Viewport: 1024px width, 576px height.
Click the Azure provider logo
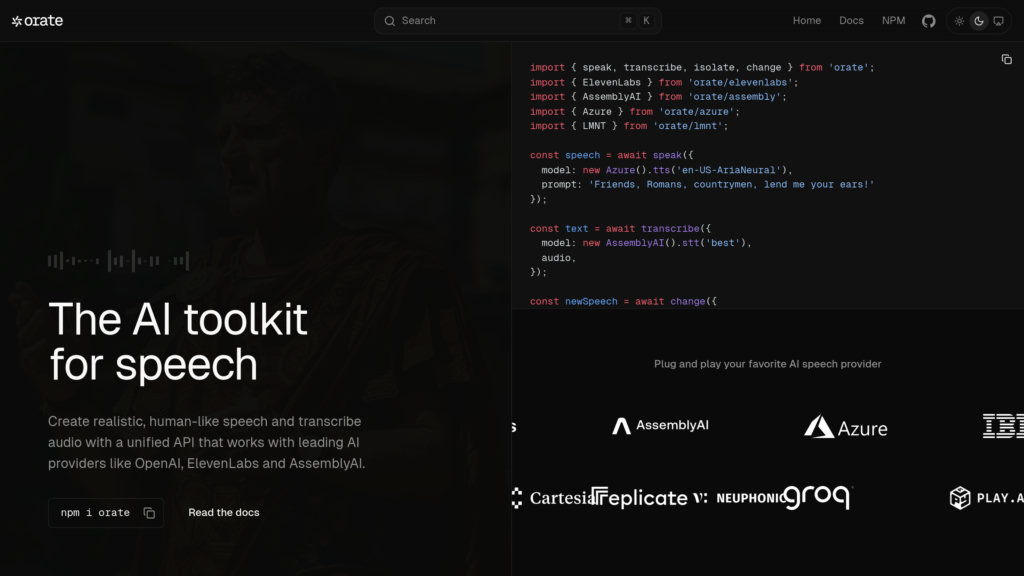tap(845, 427)
